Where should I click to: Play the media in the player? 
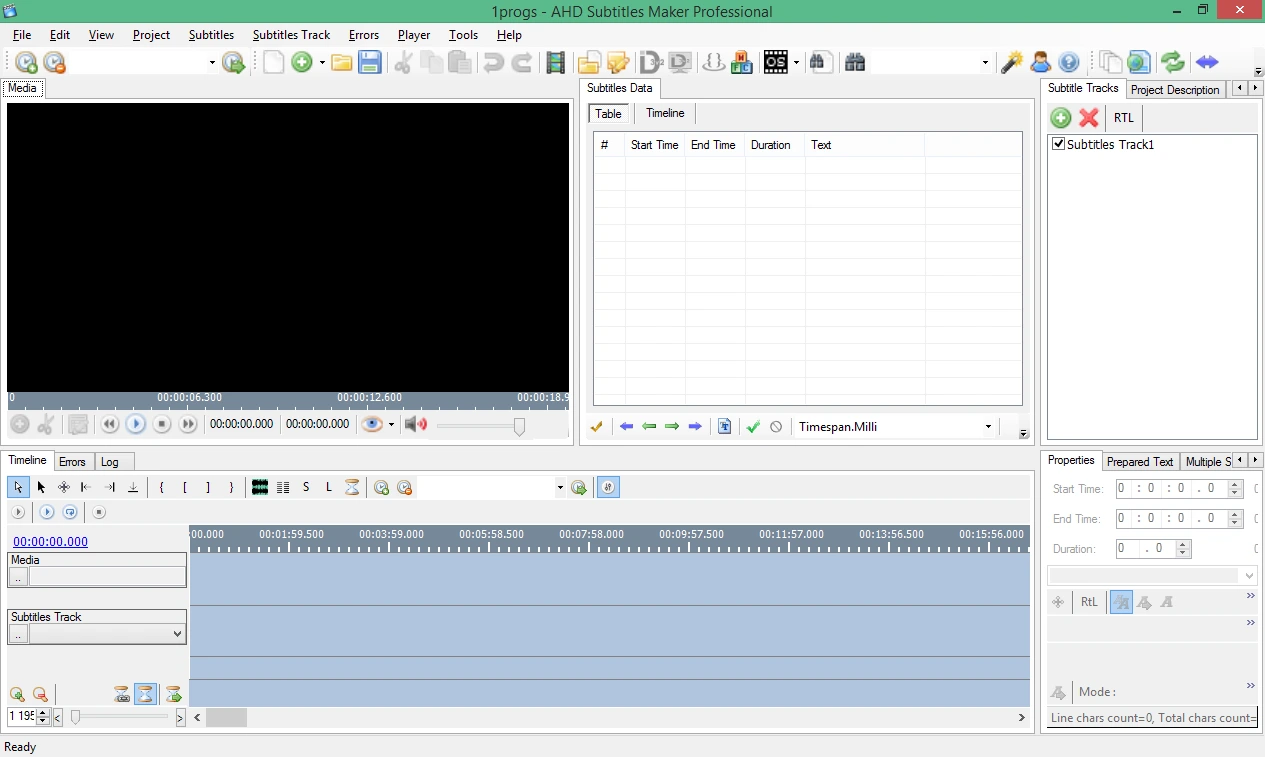click(x=136, y=424)
